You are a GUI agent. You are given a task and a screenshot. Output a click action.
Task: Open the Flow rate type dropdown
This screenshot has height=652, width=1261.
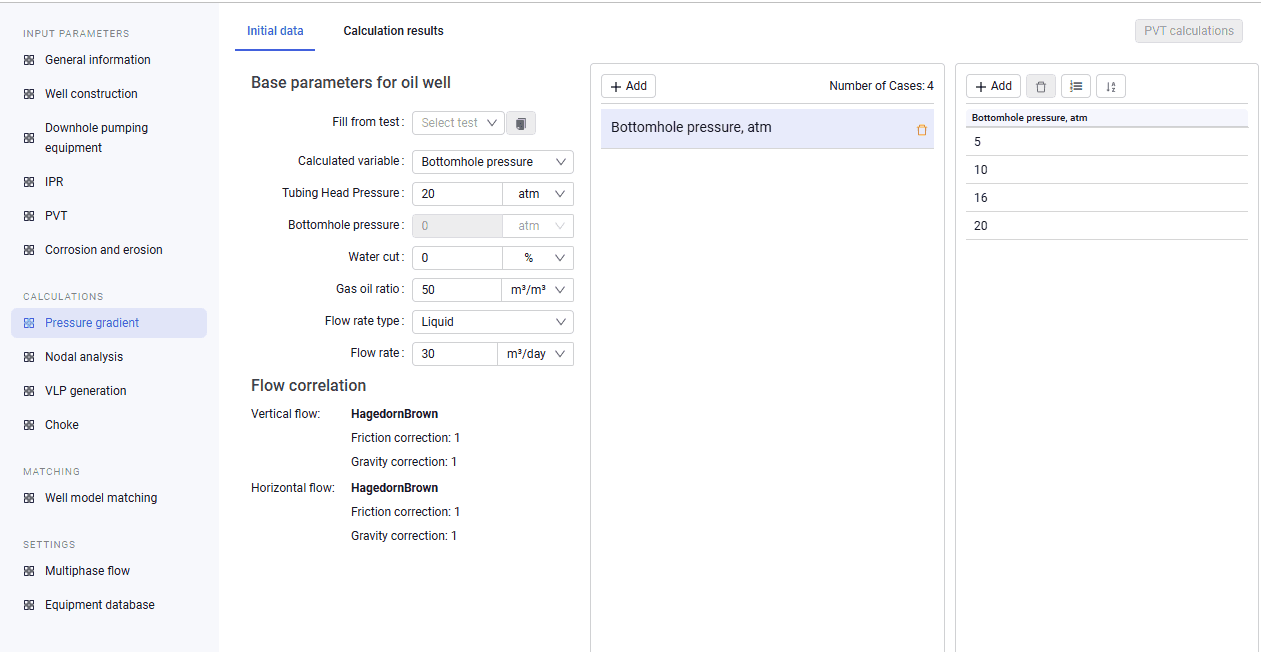[x=493, y=322]
